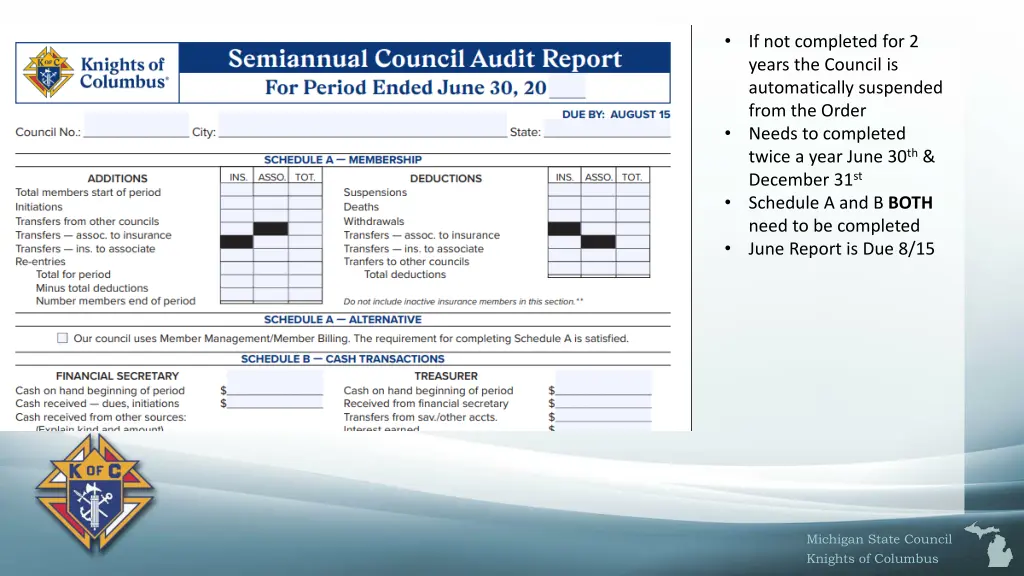
Task: Click the 'Received from financial secretary' label
Action: point(426,404)
